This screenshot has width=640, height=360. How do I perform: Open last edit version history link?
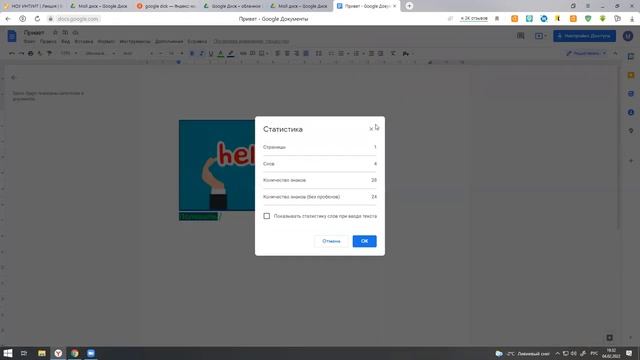[x=251, y=42]
